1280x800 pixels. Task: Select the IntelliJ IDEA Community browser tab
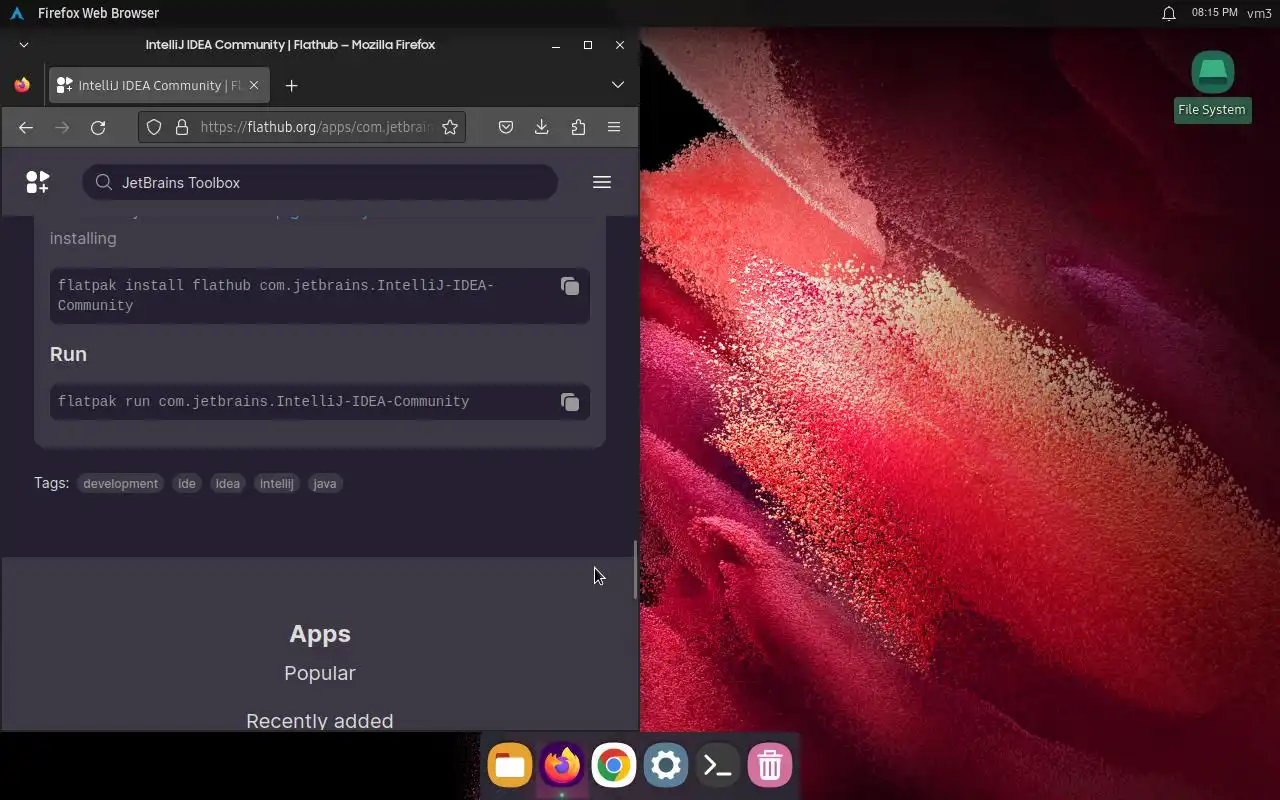[159, 85]
